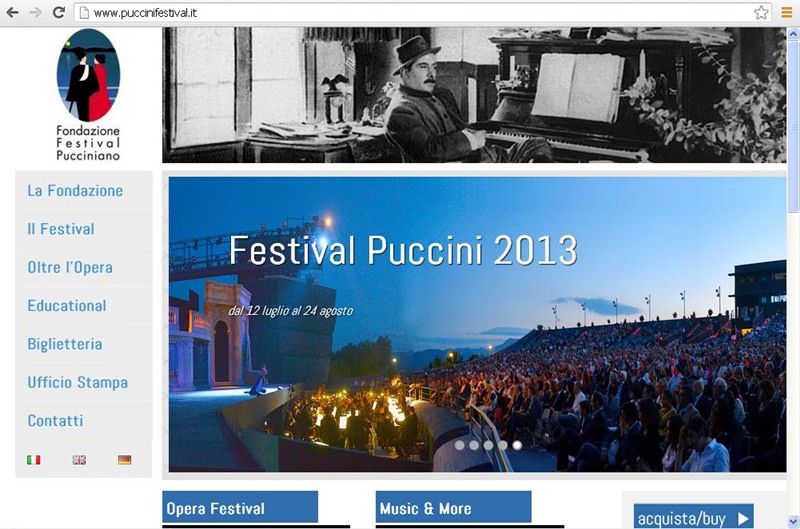Click the acquista/buy button
Viewport: 800px width, 529px height.
click(693, 516)
